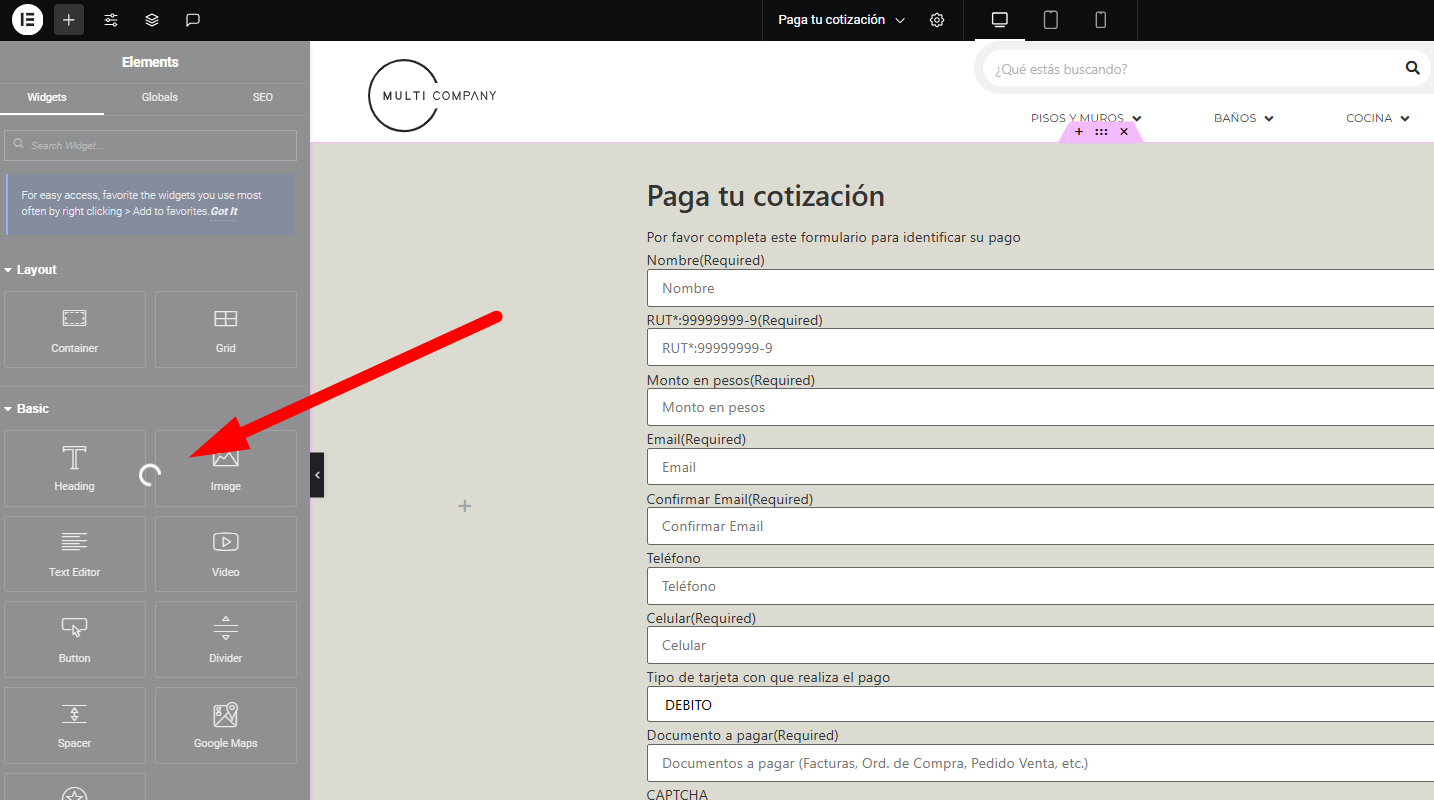Click the Got It link
The height and width of the screenshot is (800, 1434).
pos(224,212)
